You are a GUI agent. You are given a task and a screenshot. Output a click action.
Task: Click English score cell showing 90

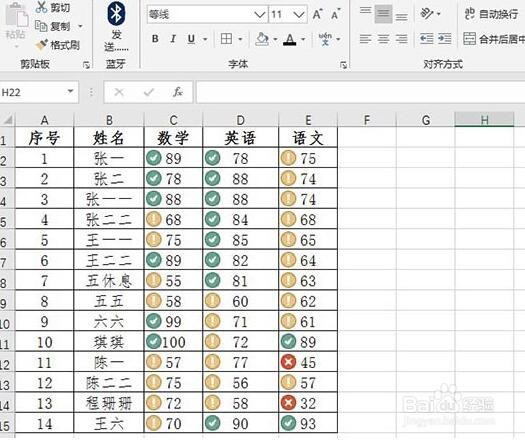tap(240, 423)
